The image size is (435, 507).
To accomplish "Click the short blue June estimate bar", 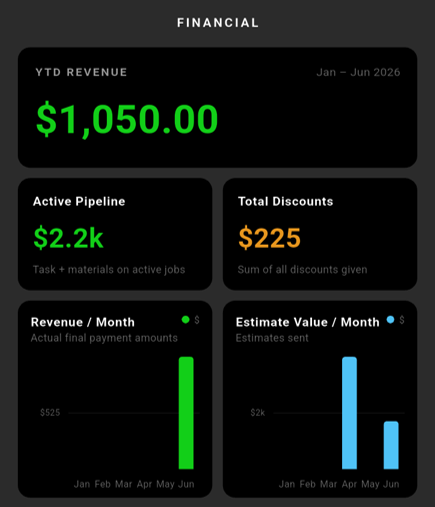I will click(x=391, y=445).
